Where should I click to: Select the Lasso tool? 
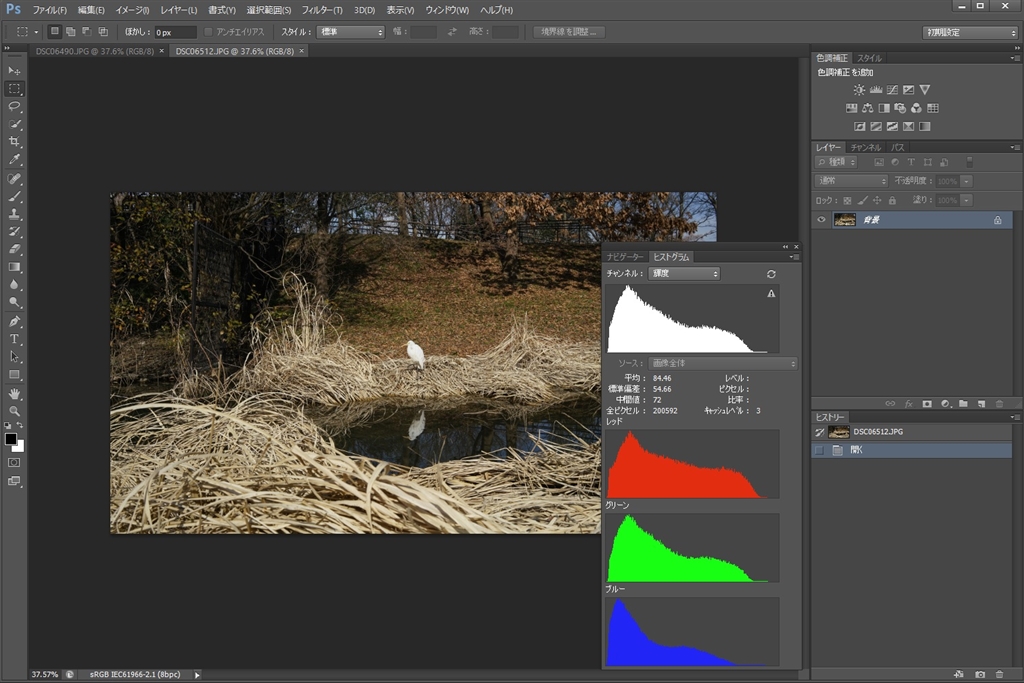tap(14, 106)
